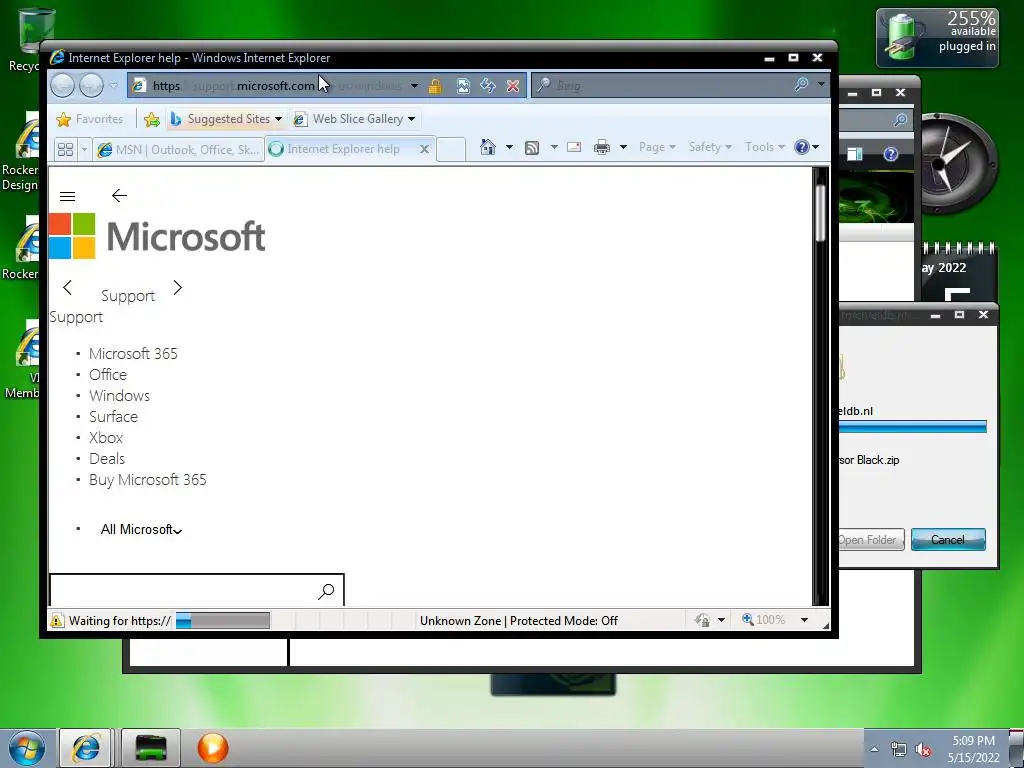
Task: Open the Home button dropdown arrow
Action: tap(509, 147)
